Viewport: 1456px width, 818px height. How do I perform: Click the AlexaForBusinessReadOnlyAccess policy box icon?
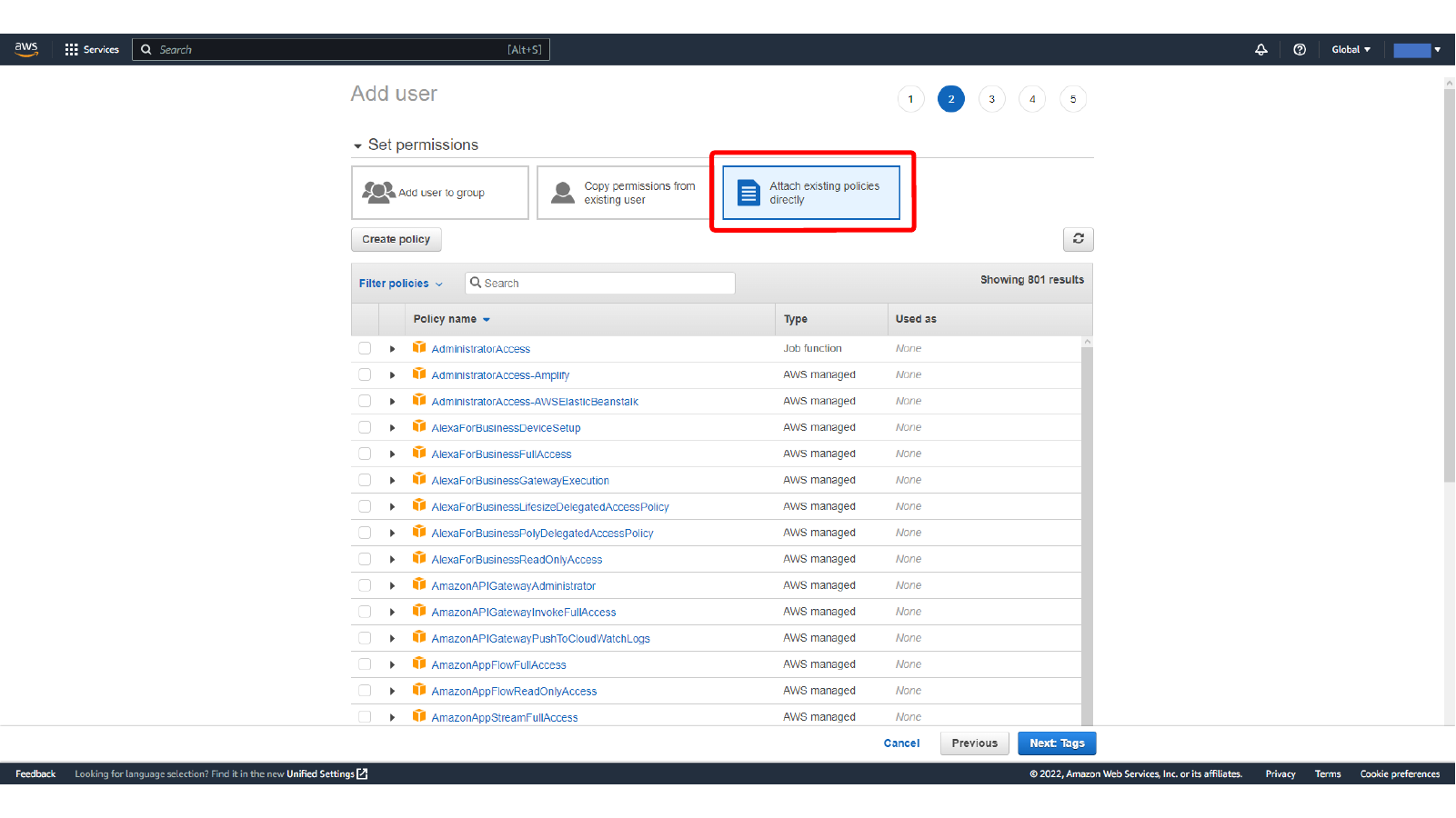click(x=419, y=558)
